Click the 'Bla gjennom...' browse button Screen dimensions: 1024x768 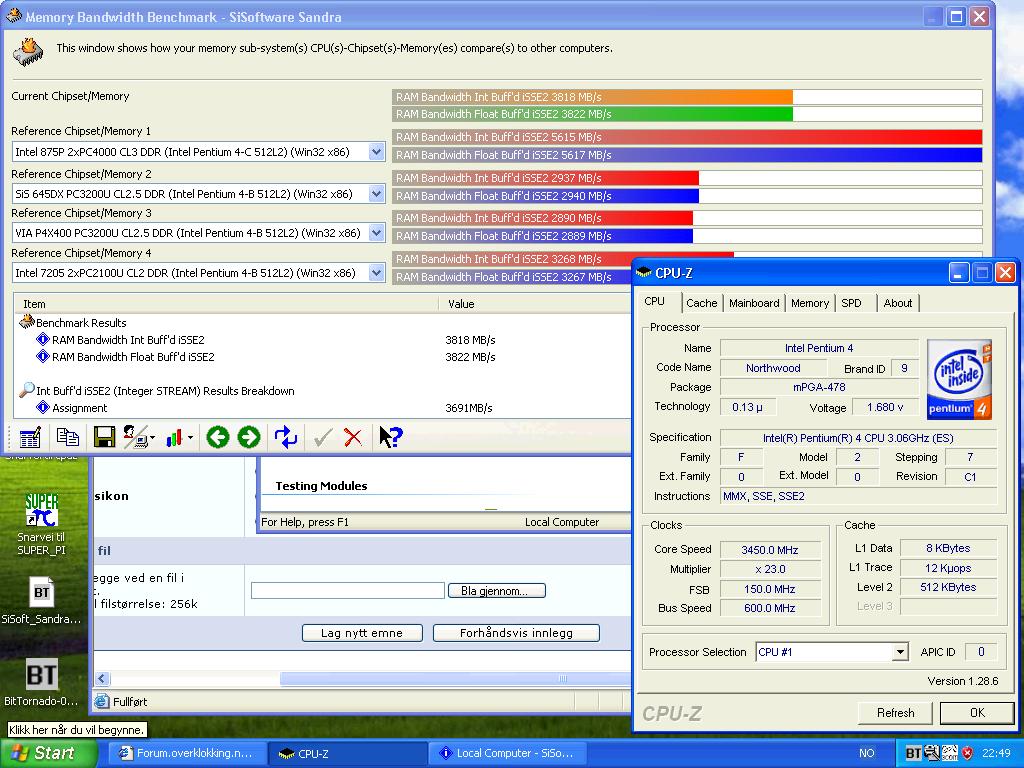click(x=497, y=590)
